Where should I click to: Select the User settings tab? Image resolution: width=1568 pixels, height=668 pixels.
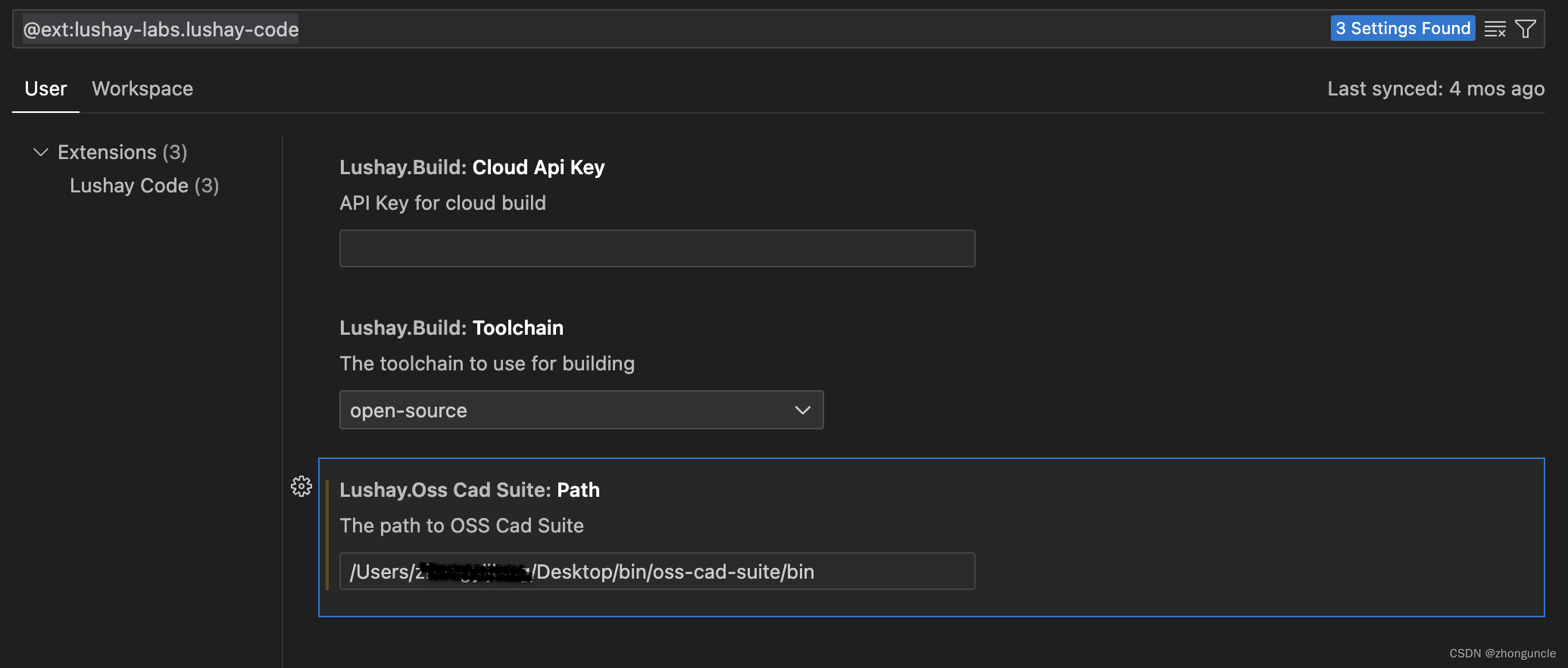[45, 89]
